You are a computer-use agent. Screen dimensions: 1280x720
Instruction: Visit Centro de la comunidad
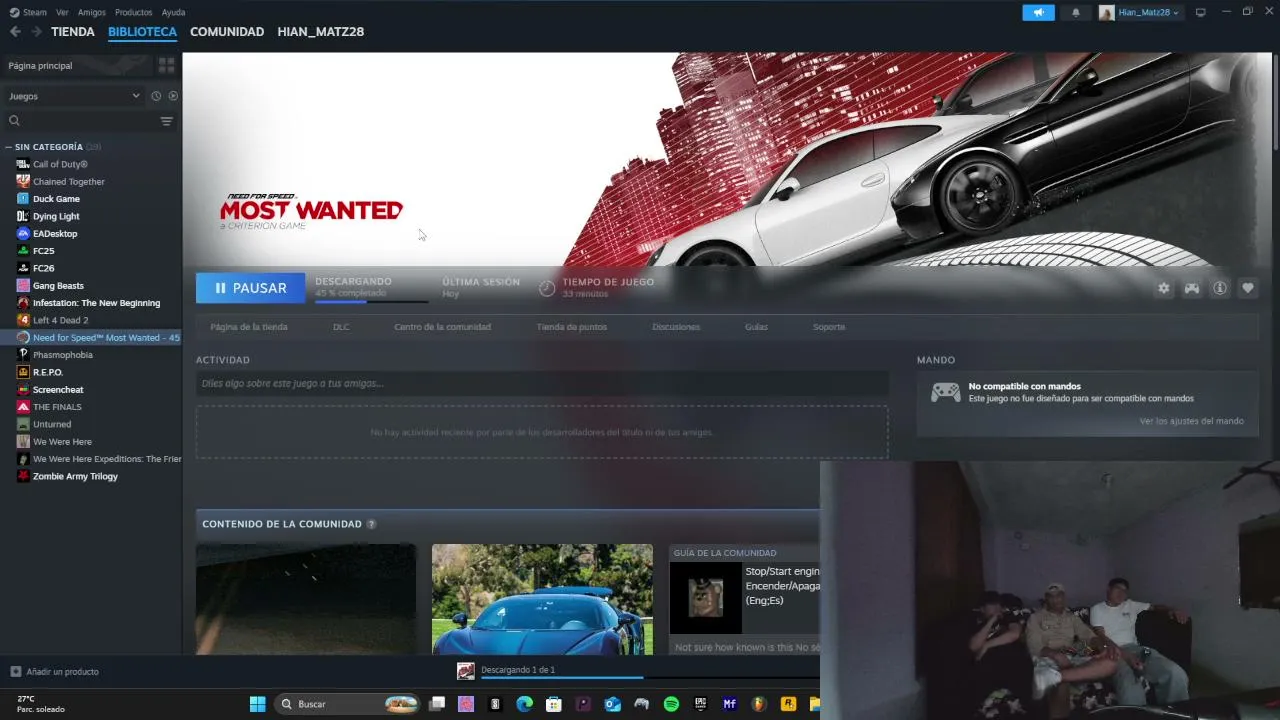pos(442,327)
